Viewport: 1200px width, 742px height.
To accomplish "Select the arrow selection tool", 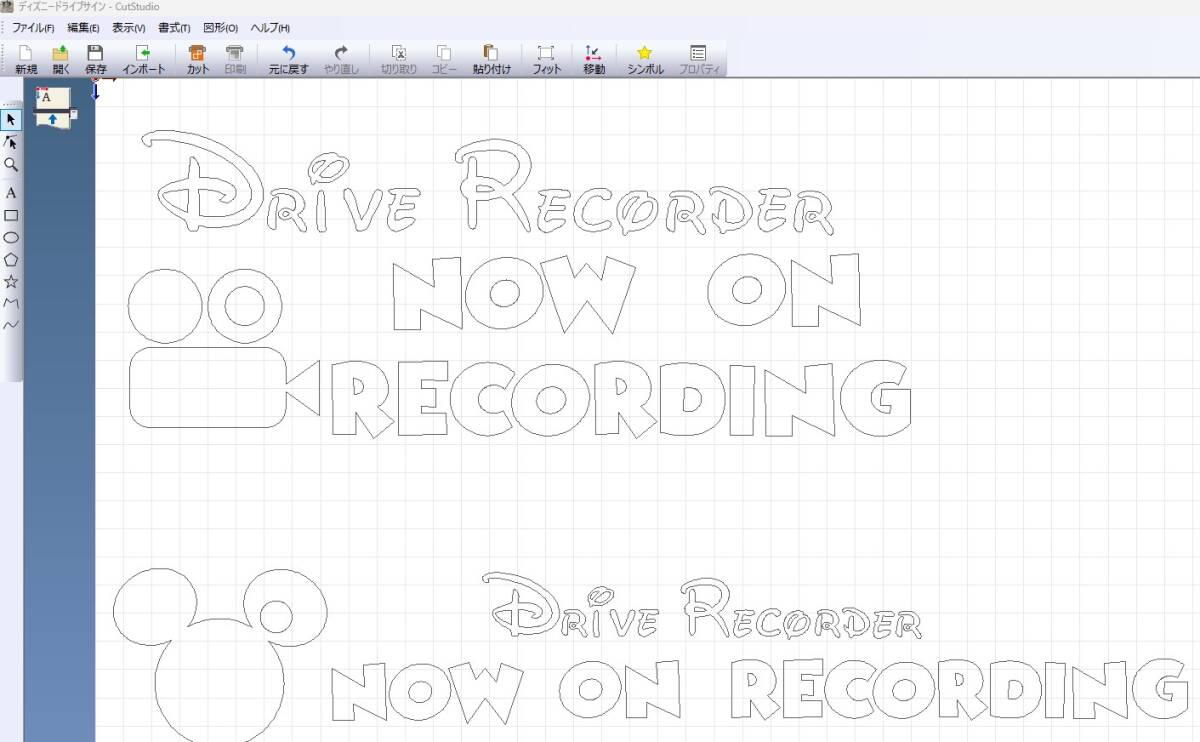I will [11, 120].
